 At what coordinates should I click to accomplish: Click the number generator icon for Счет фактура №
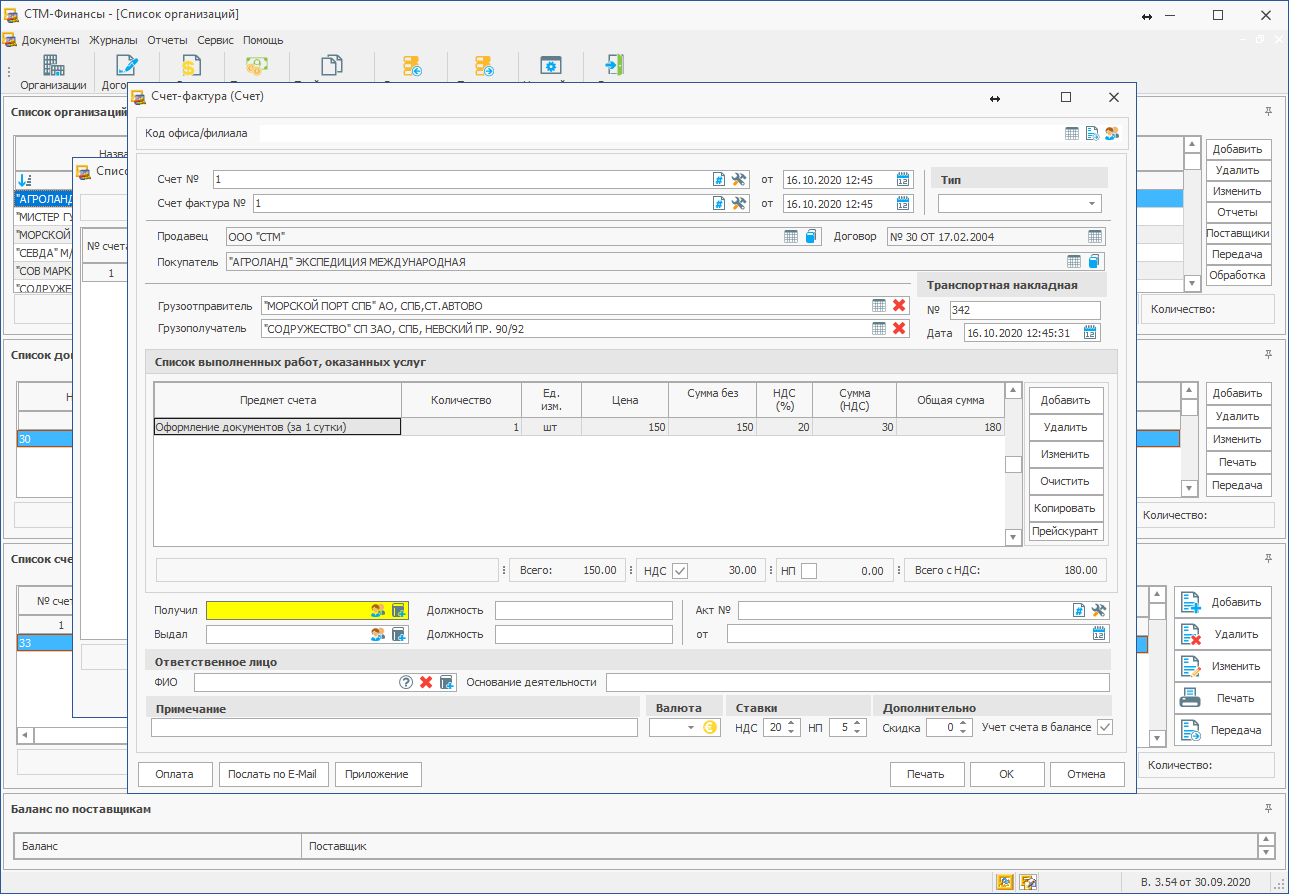pos(718,203)
